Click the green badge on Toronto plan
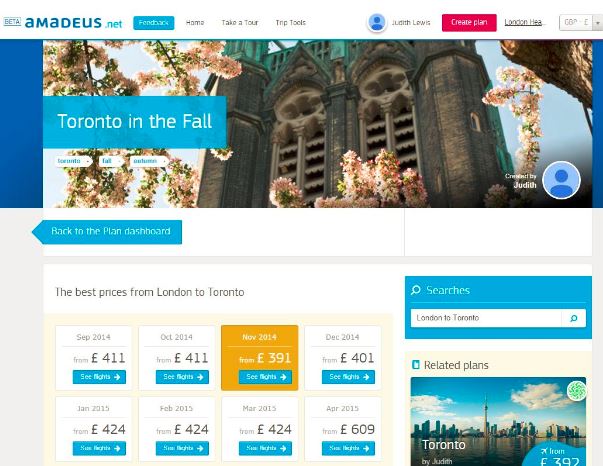603x466 pixels. (576, 390)
